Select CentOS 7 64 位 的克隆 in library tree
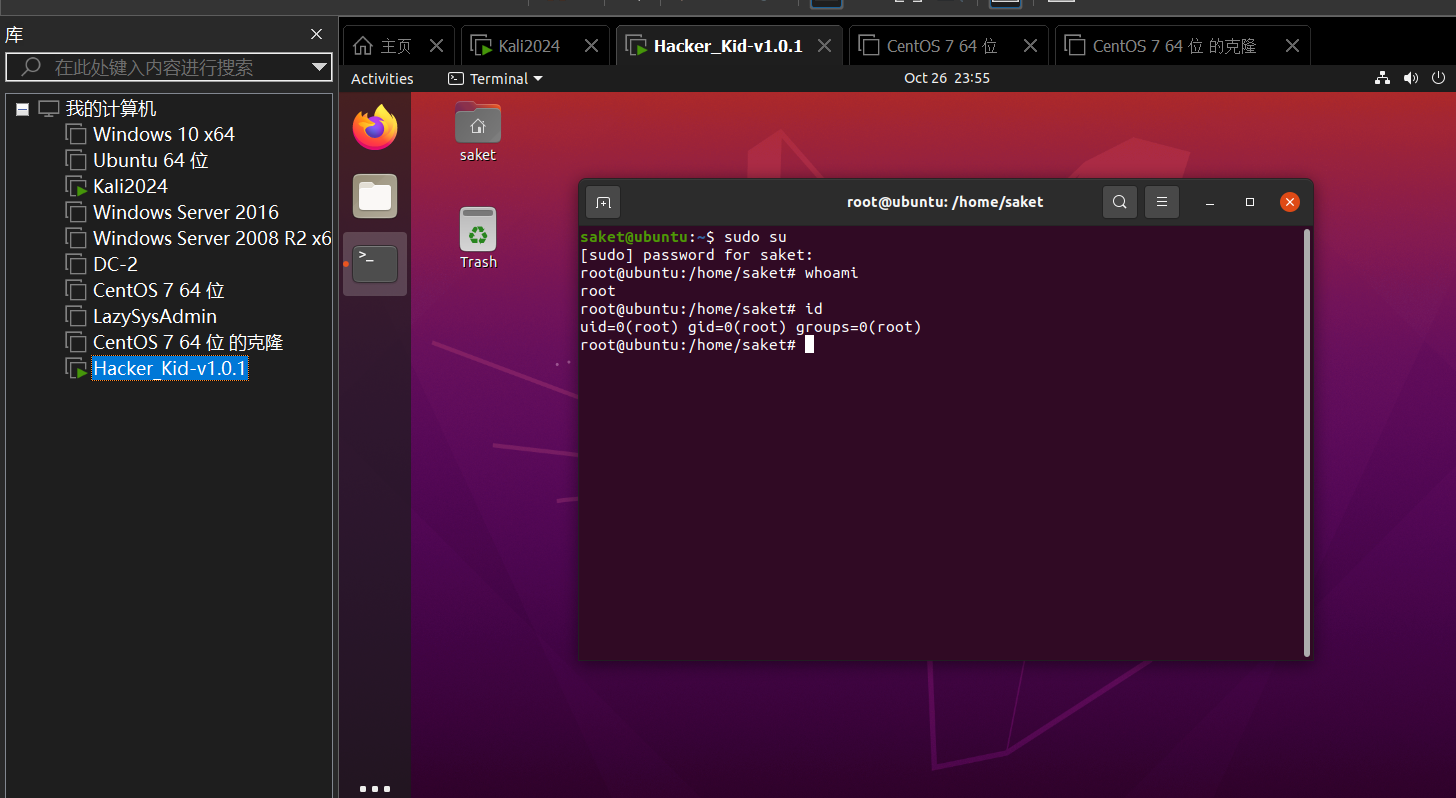The image size is (1456, 798). coord(188,342)
